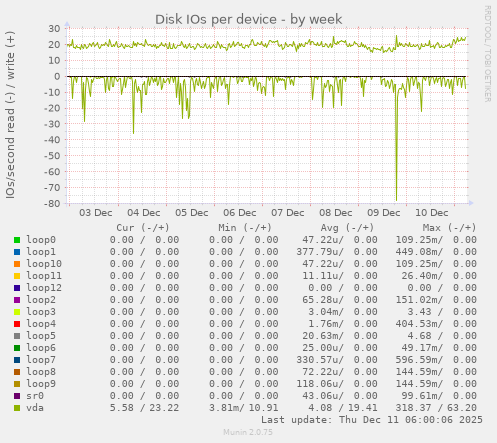Click loop7 max value '596.59m/ 0.00'
The width and height of the screenshot is (497, 443).
(436, 360)
